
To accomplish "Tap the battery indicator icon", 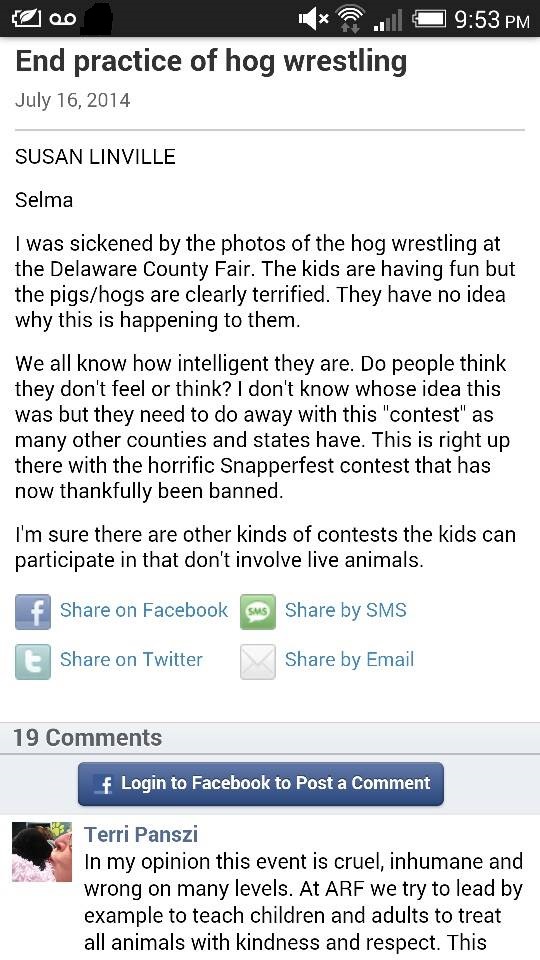I will tap(429, 19).
